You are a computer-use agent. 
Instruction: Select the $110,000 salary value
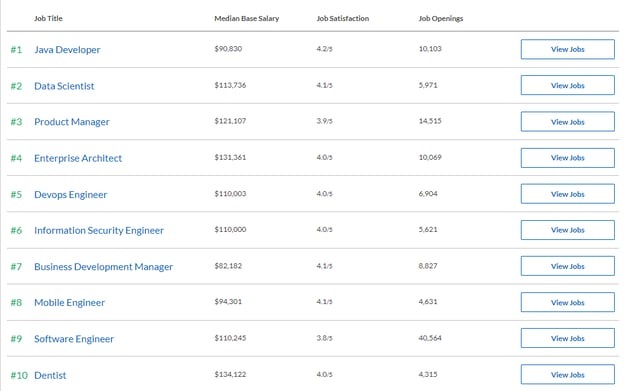230,229
